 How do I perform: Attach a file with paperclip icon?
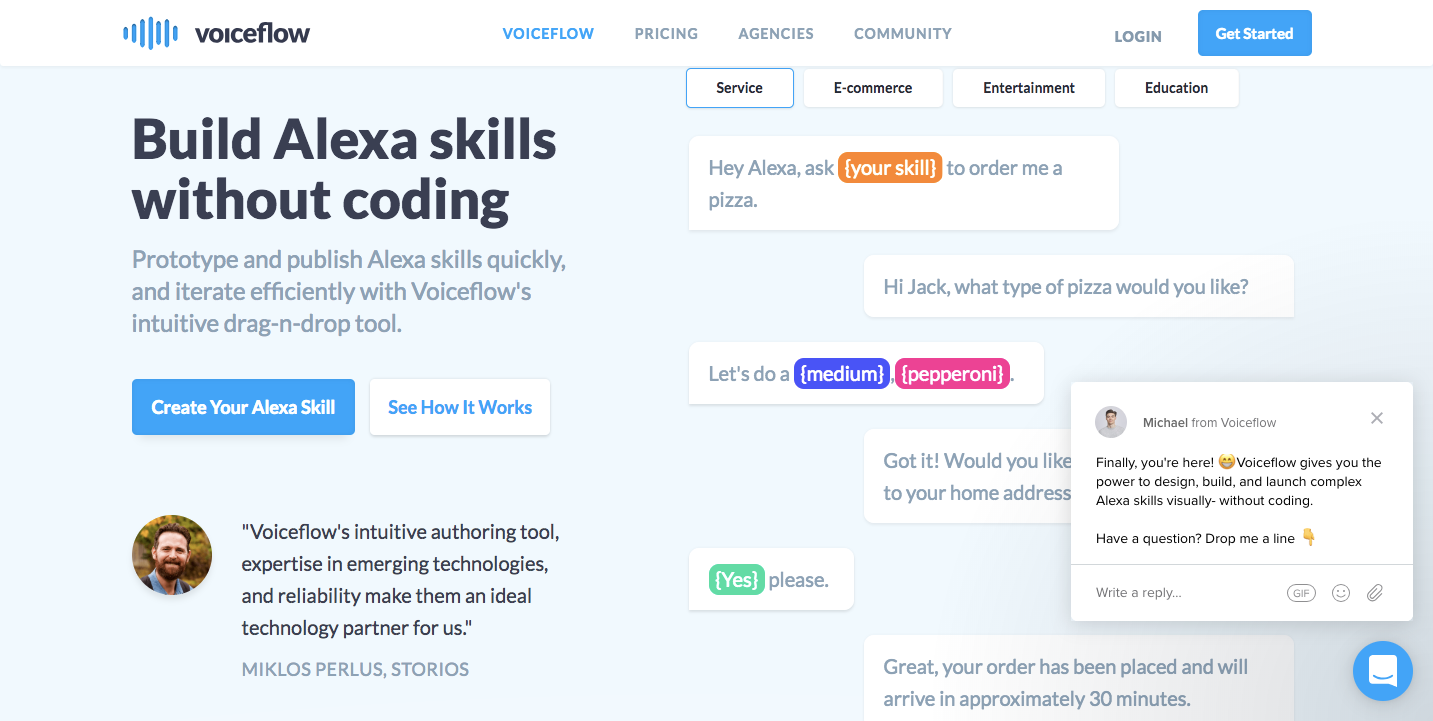pyautogui.click(x=1375, y=593)
